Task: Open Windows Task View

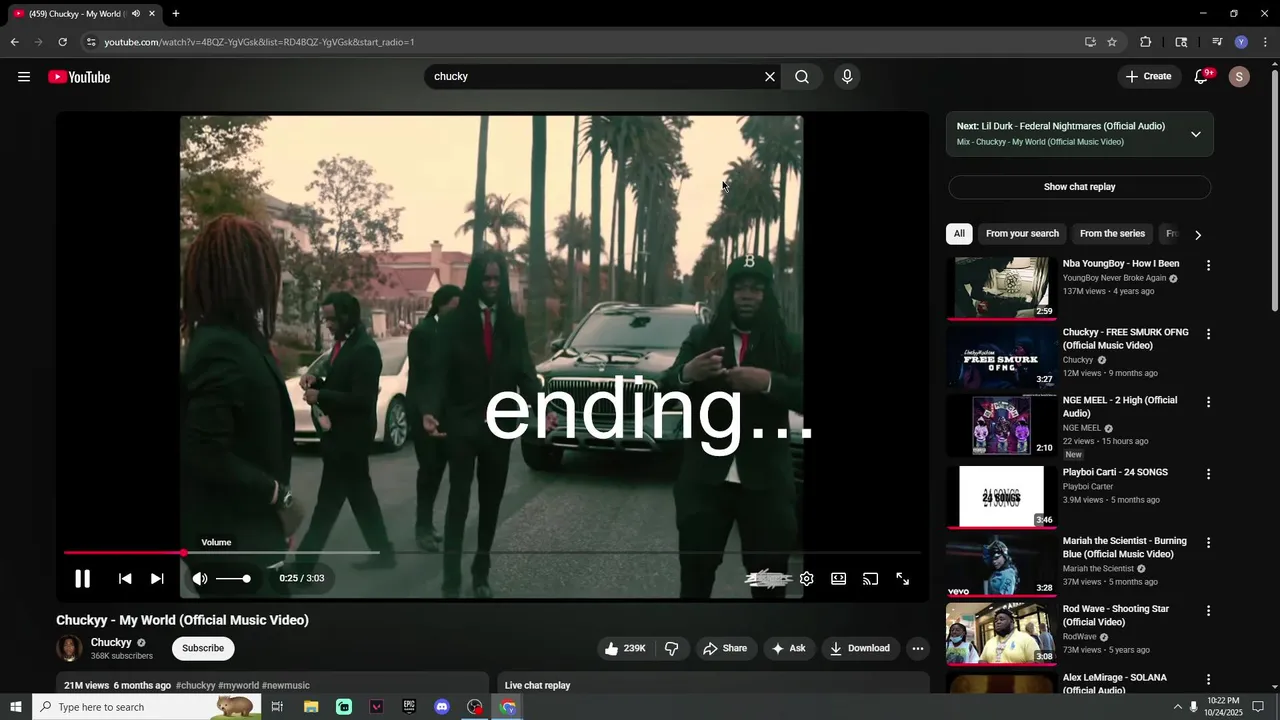Action: (277, 707)
